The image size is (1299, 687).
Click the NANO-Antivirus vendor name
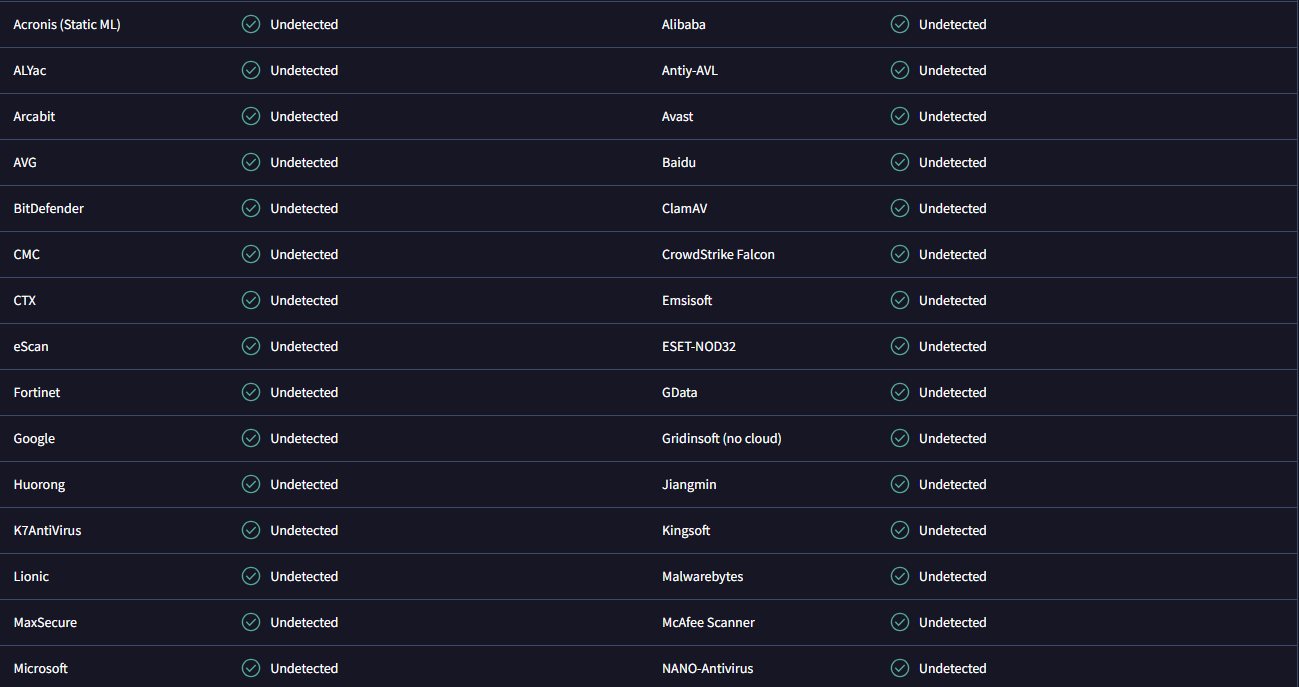pos(707,668)
